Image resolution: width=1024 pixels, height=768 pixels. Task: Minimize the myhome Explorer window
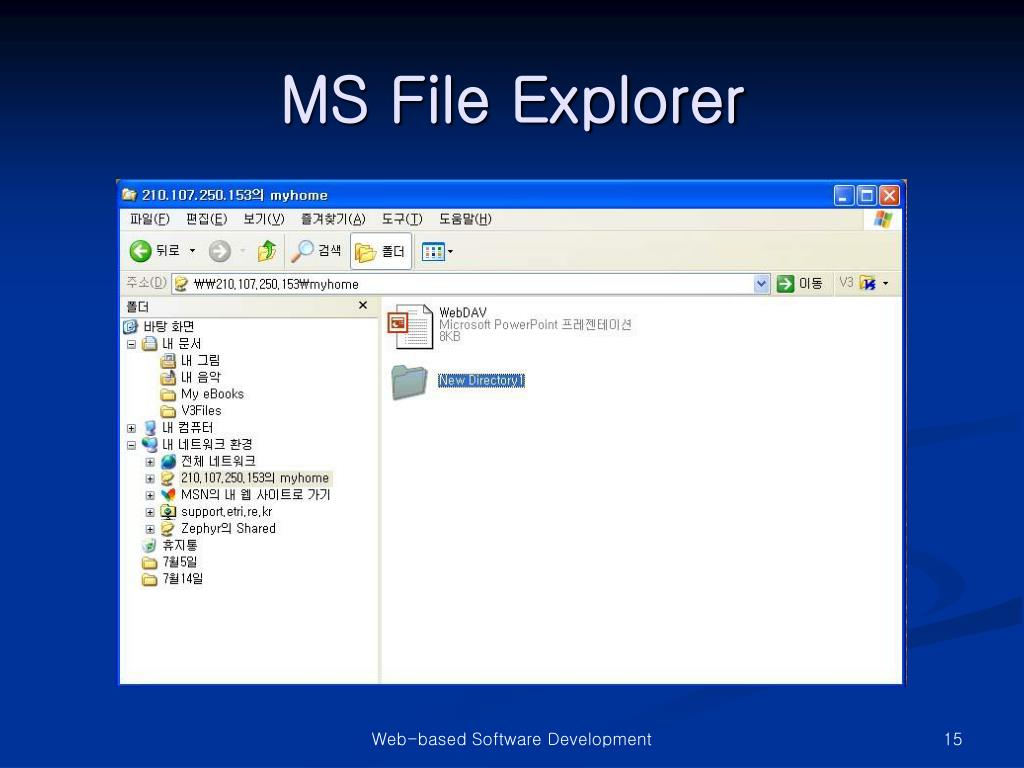[x=844, y=195]
